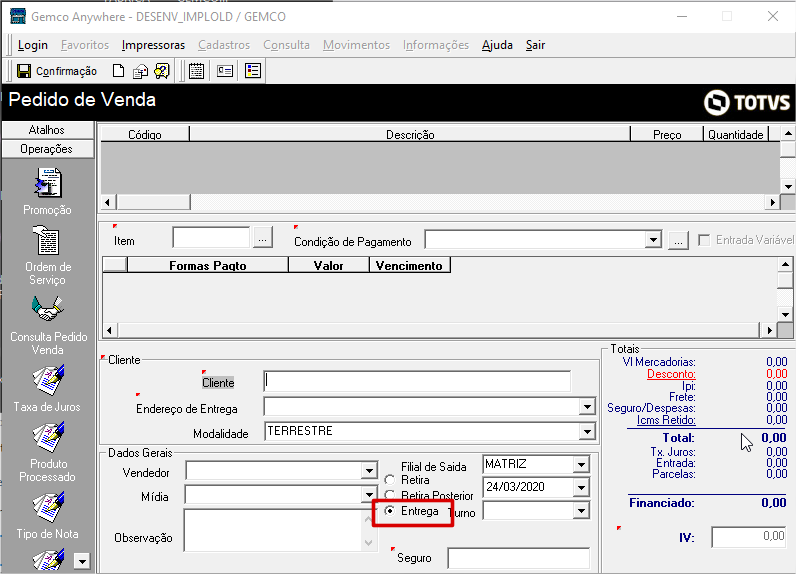Select the Entrega radio button
The height and width of the screenshot is (574, 796).
pyautogui.click(x=389, y=511)
